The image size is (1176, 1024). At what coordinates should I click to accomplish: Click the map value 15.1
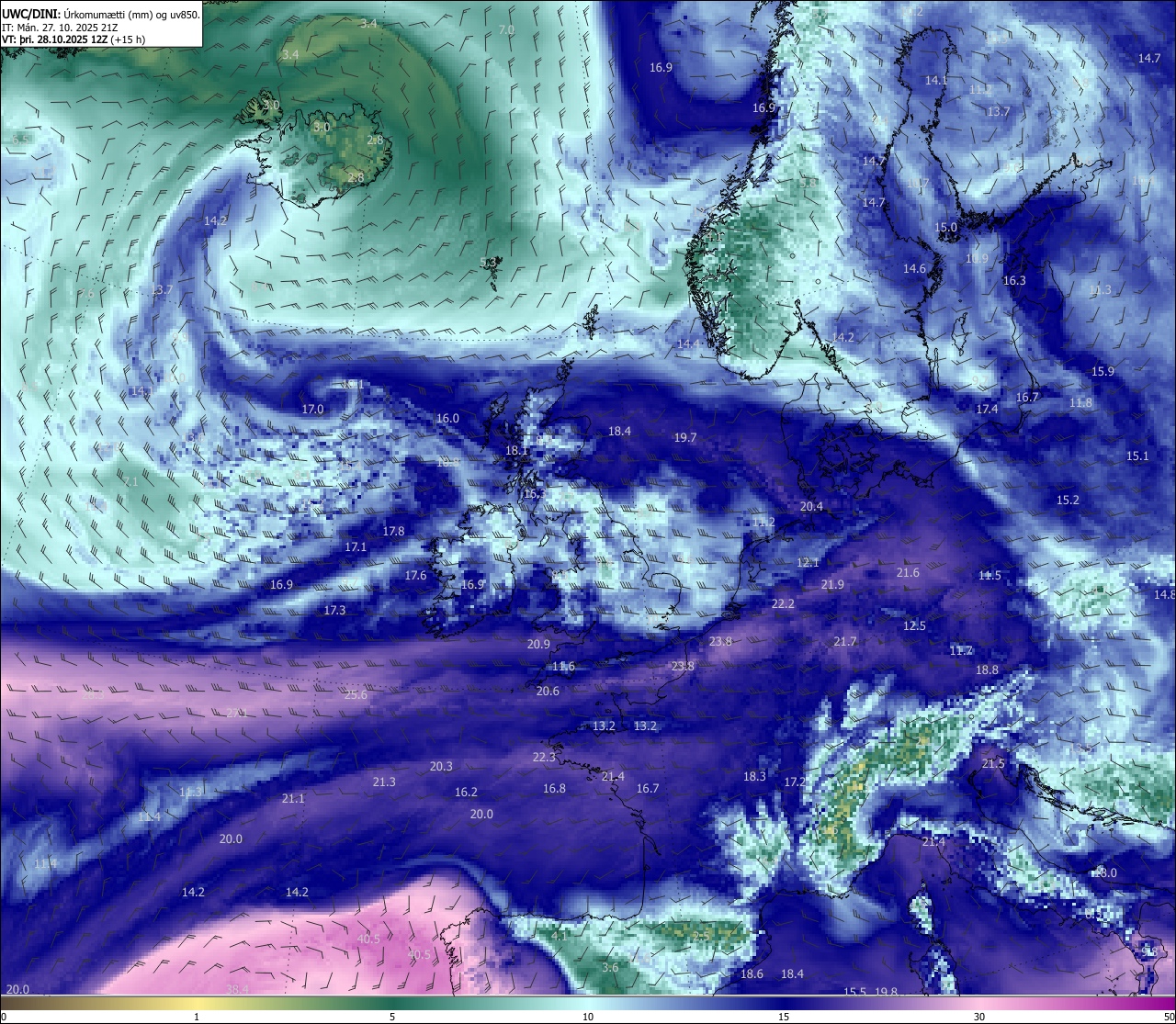[x=1137, y=456]
